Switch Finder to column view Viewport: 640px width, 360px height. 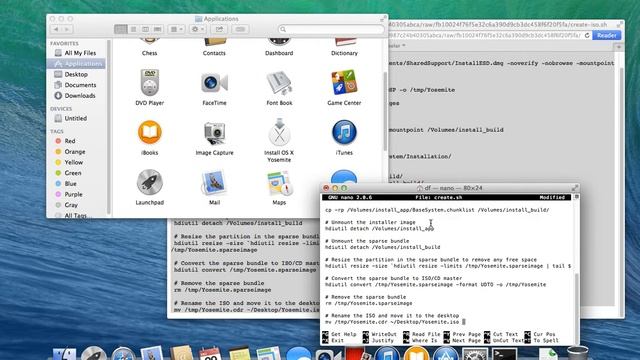pos(145,29)
